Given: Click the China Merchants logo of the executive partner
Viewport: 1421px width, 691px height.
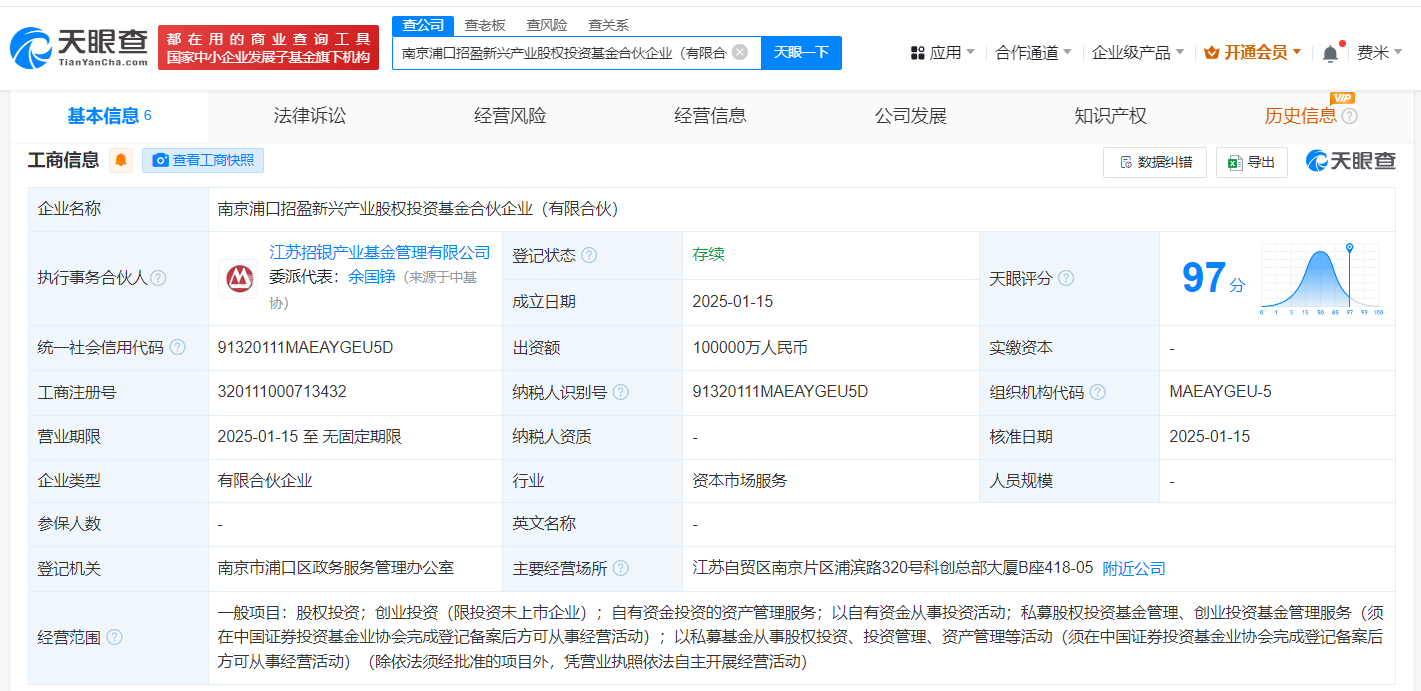Looking at the screenshot, I should (x=238, y=279).
